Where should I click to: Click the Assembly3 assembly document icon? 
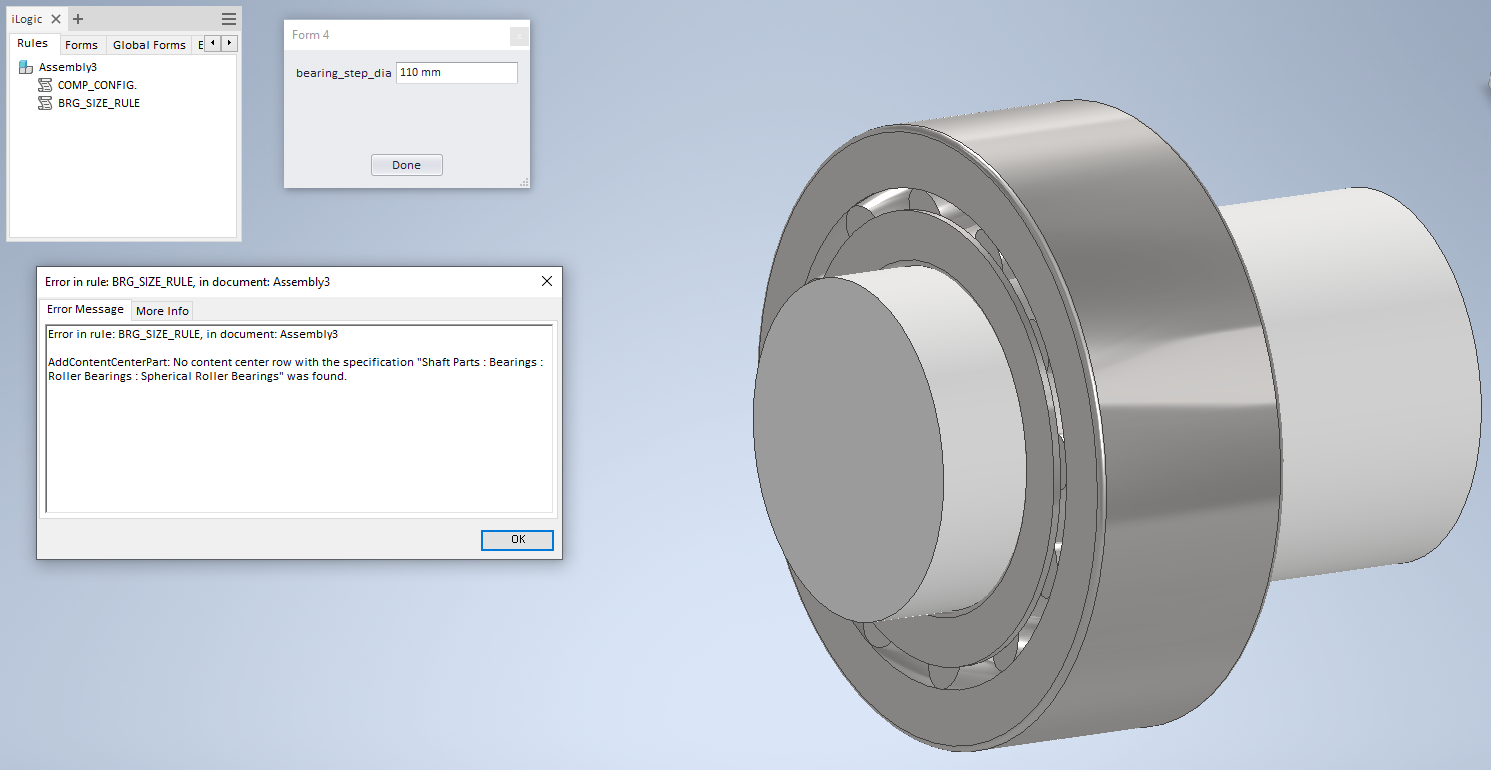point(24,66)
